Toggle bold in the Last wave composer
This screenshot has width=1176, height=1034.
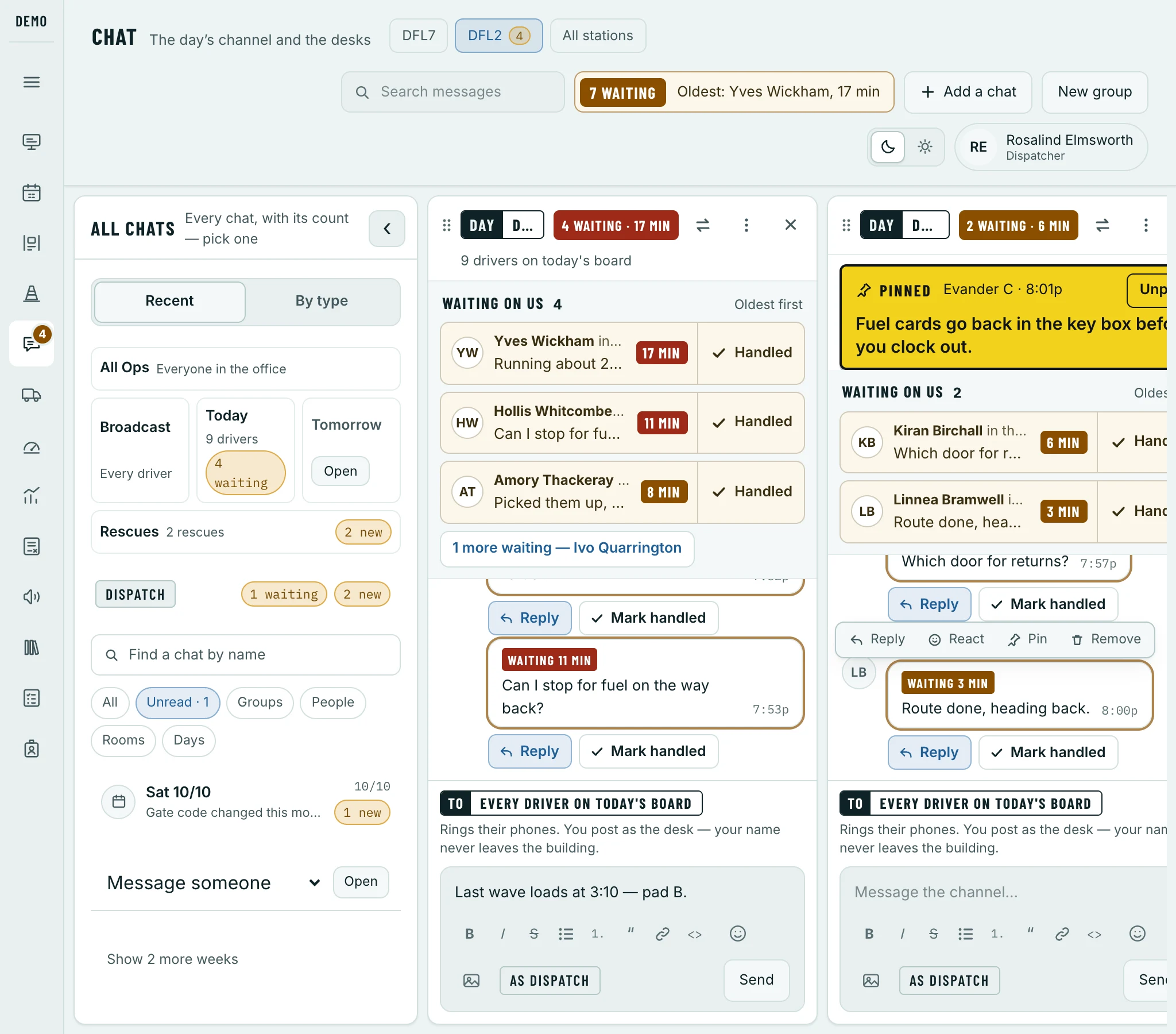point(470,933)
